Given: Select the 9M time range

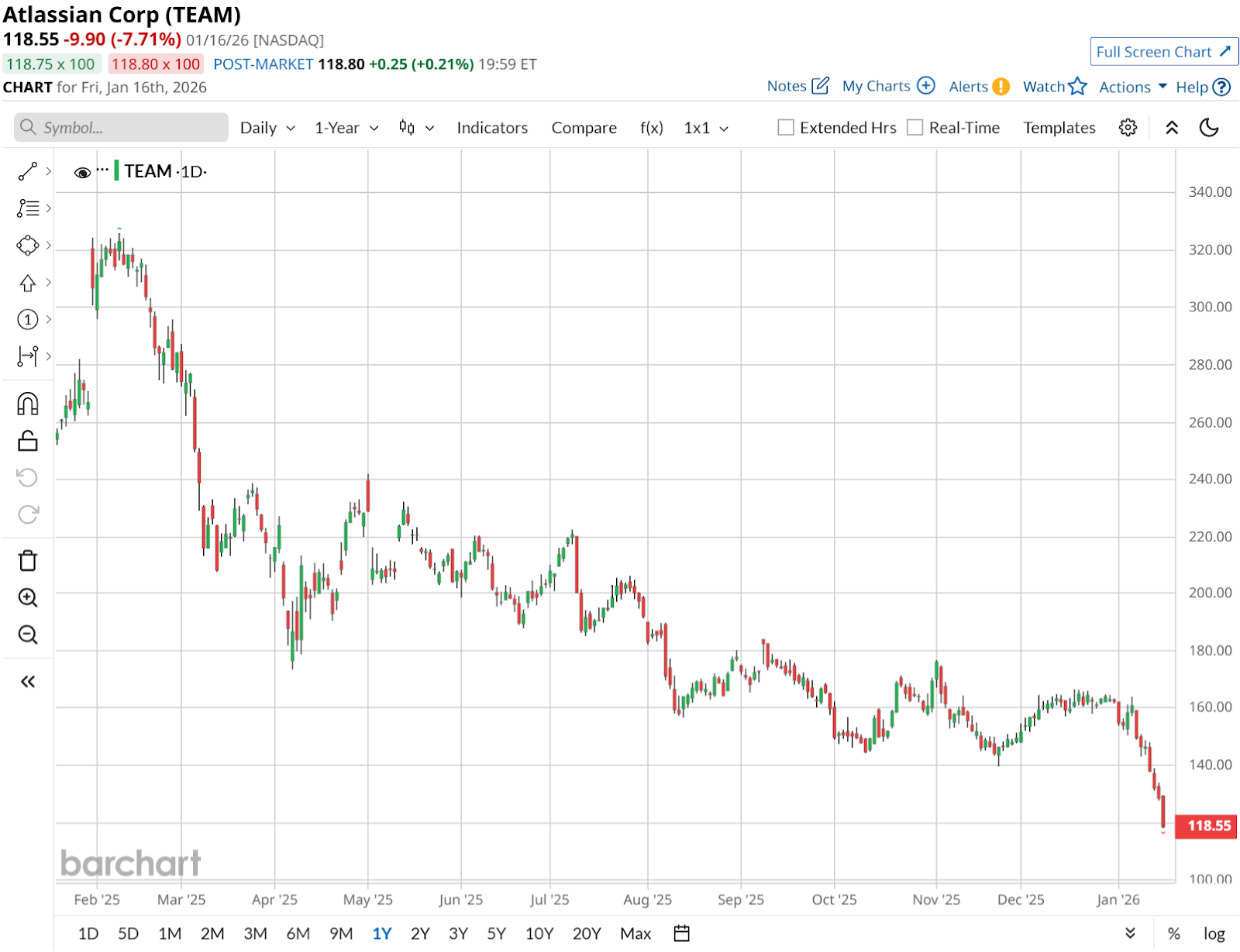Looking at the screenshot, I should tap(341, 933).
